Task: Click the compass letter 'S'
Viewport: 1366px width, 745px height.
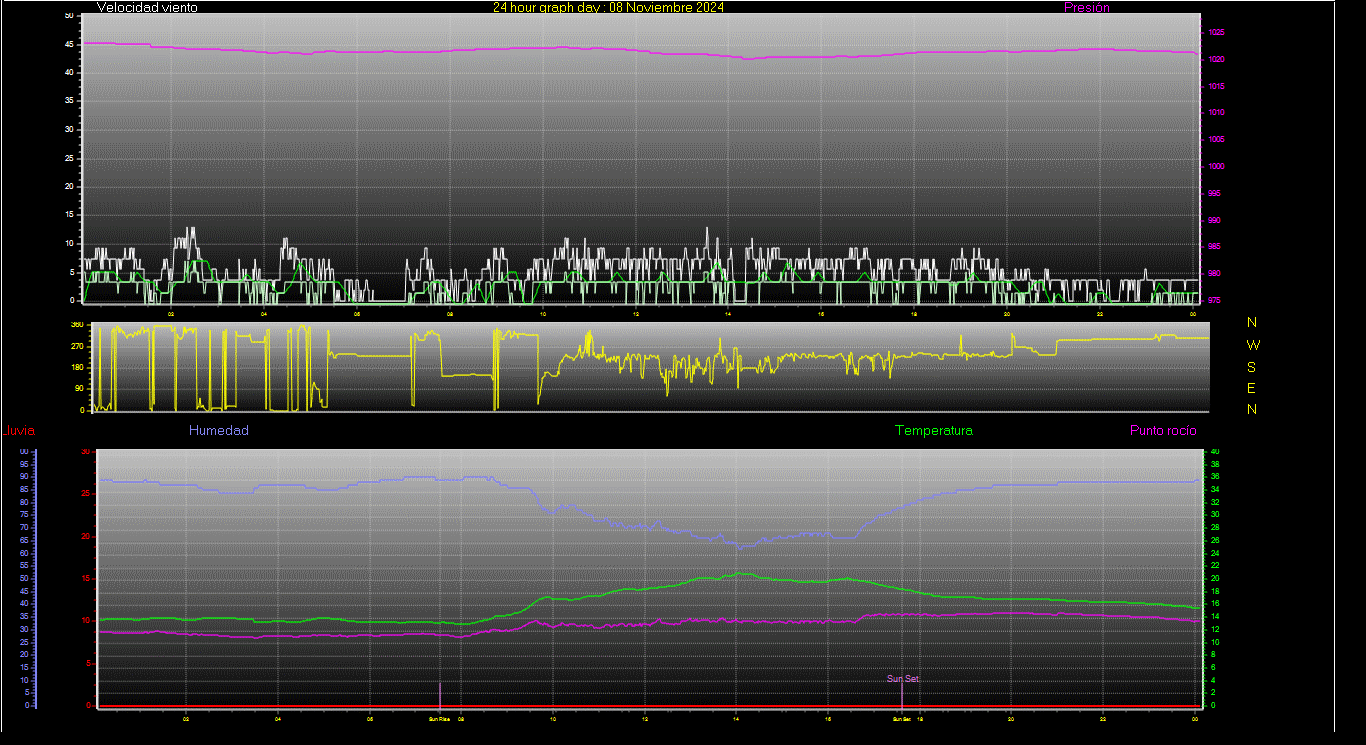Action: tap(1252, 366)
